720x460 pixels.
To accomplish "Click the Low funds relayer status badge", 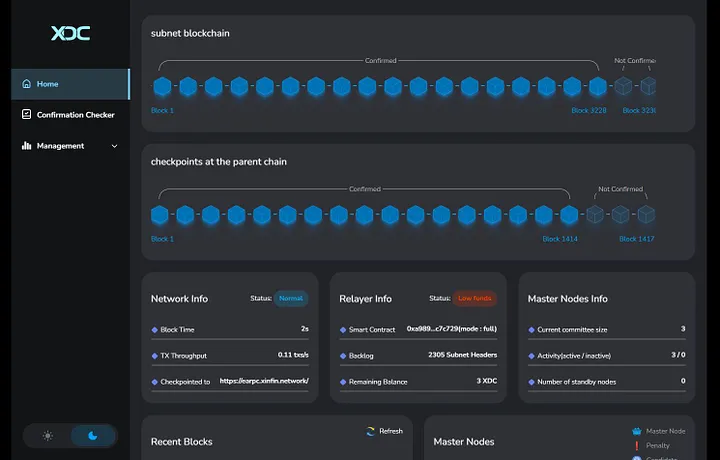I will (476, 298).
